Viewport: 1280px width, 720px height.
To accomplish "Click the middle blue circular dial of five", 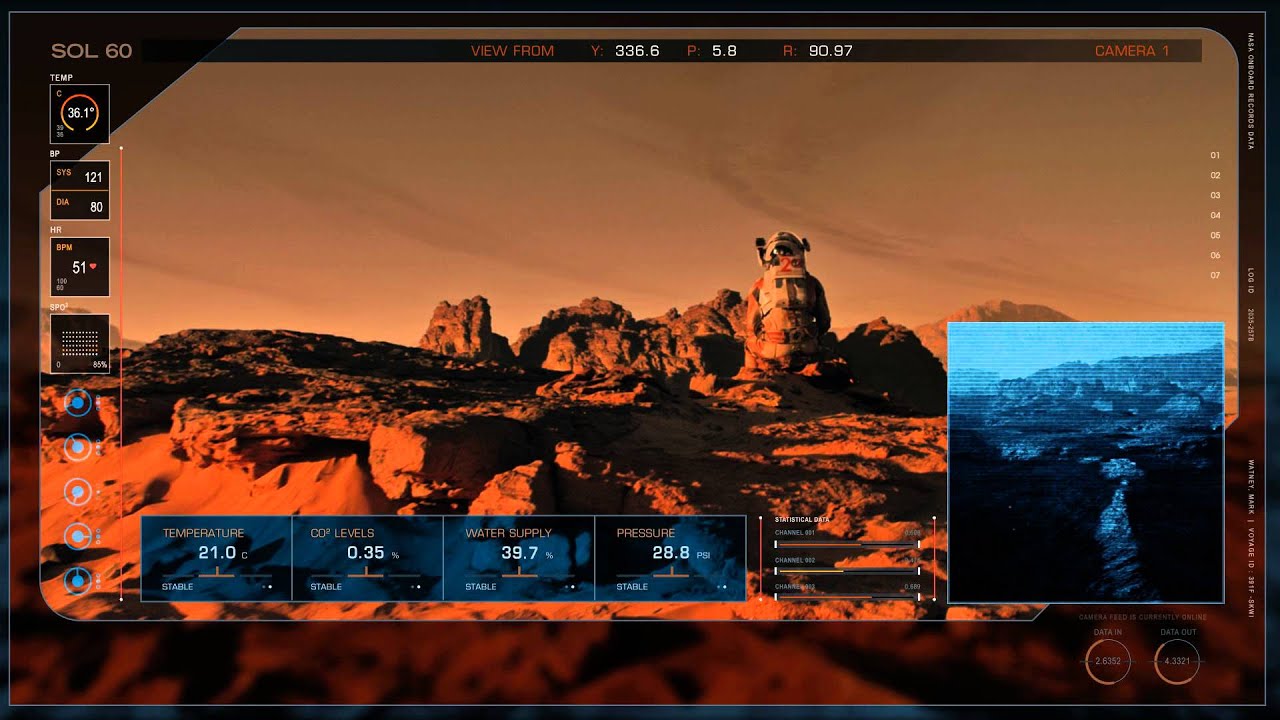I will coord(78,492).
